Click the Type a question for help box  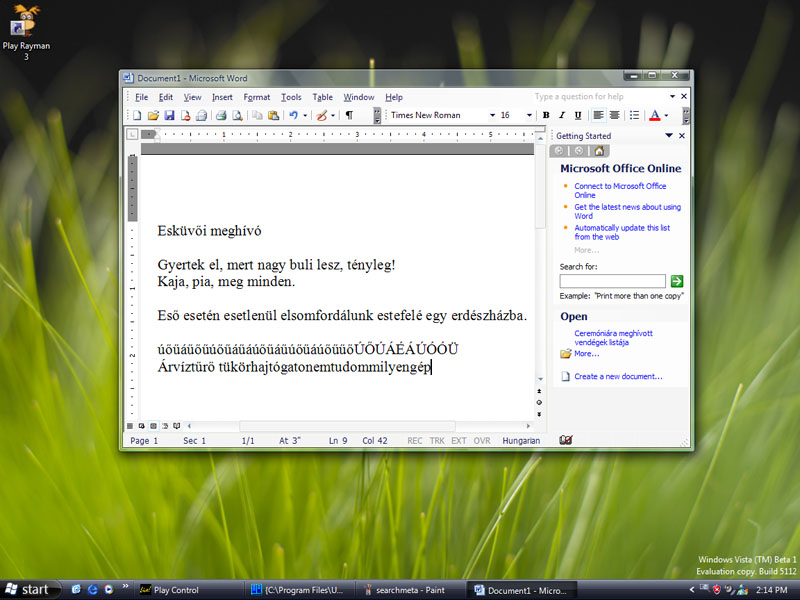[x=600, y=96]
